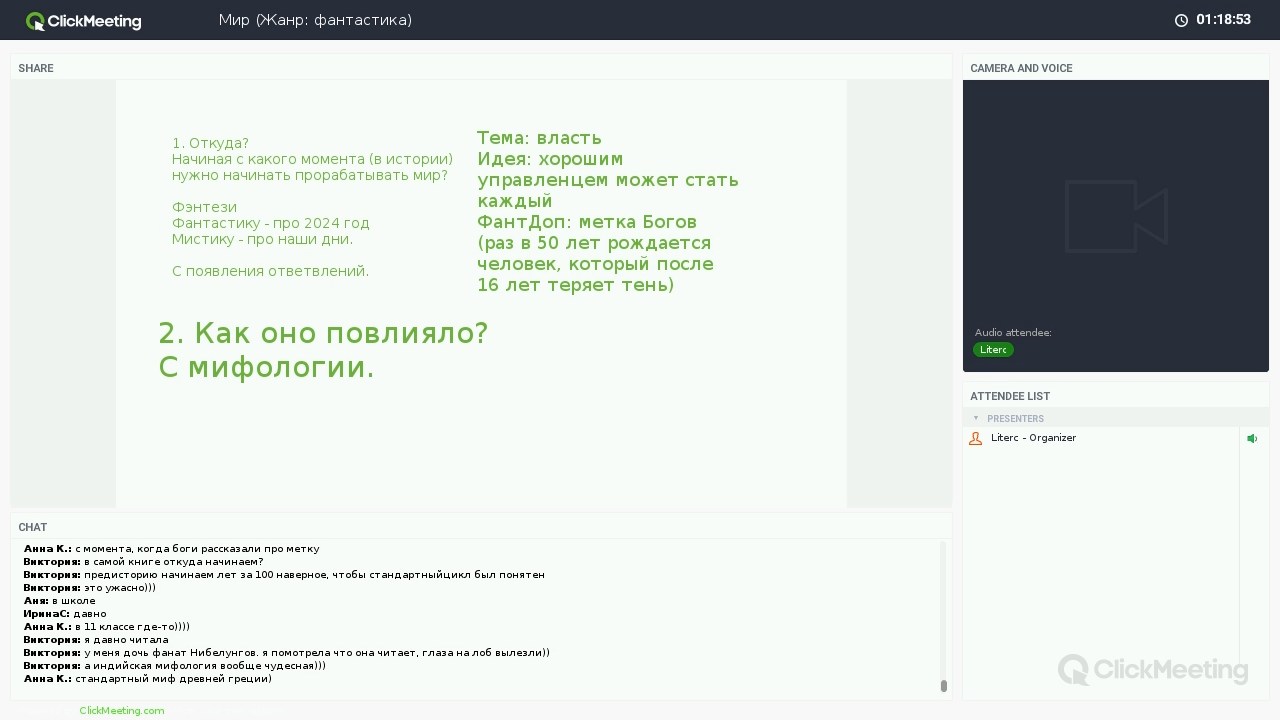The width and height of the screenshot is (1280, 720).
Task: Click the chat panel scrollbar thumb
Action: pyautogui.click(x=944, y=686)
